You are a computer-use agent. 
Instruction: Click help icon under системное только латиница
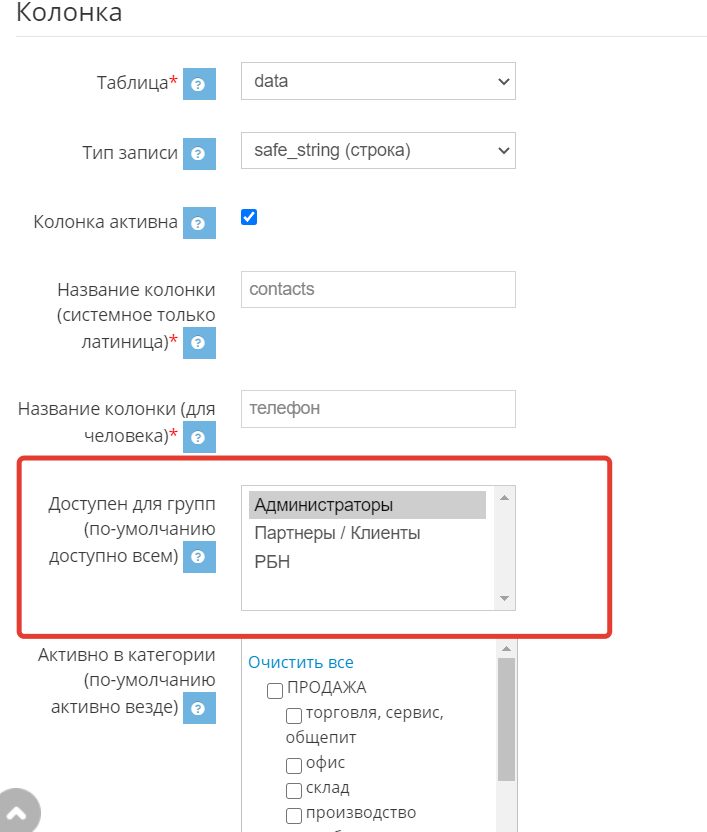(199, 342)
